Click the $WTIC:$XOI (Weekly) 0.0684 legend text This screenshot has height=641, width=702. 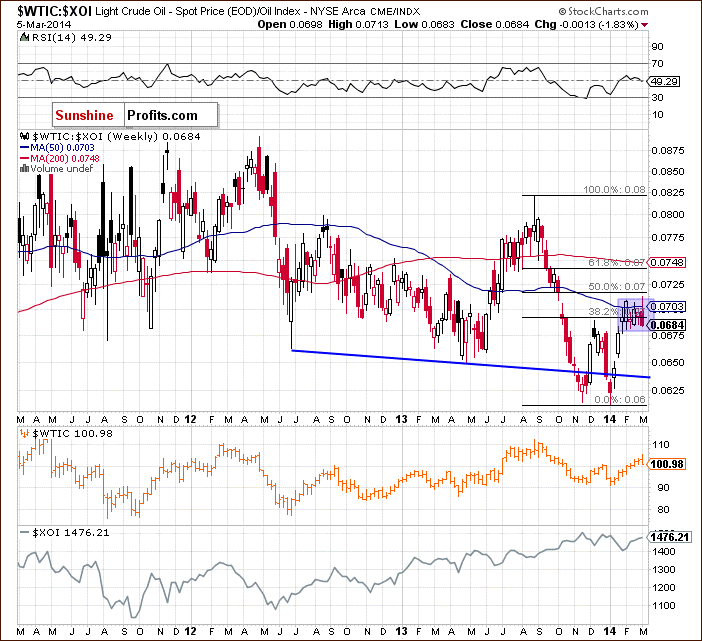tap(116, 136)
